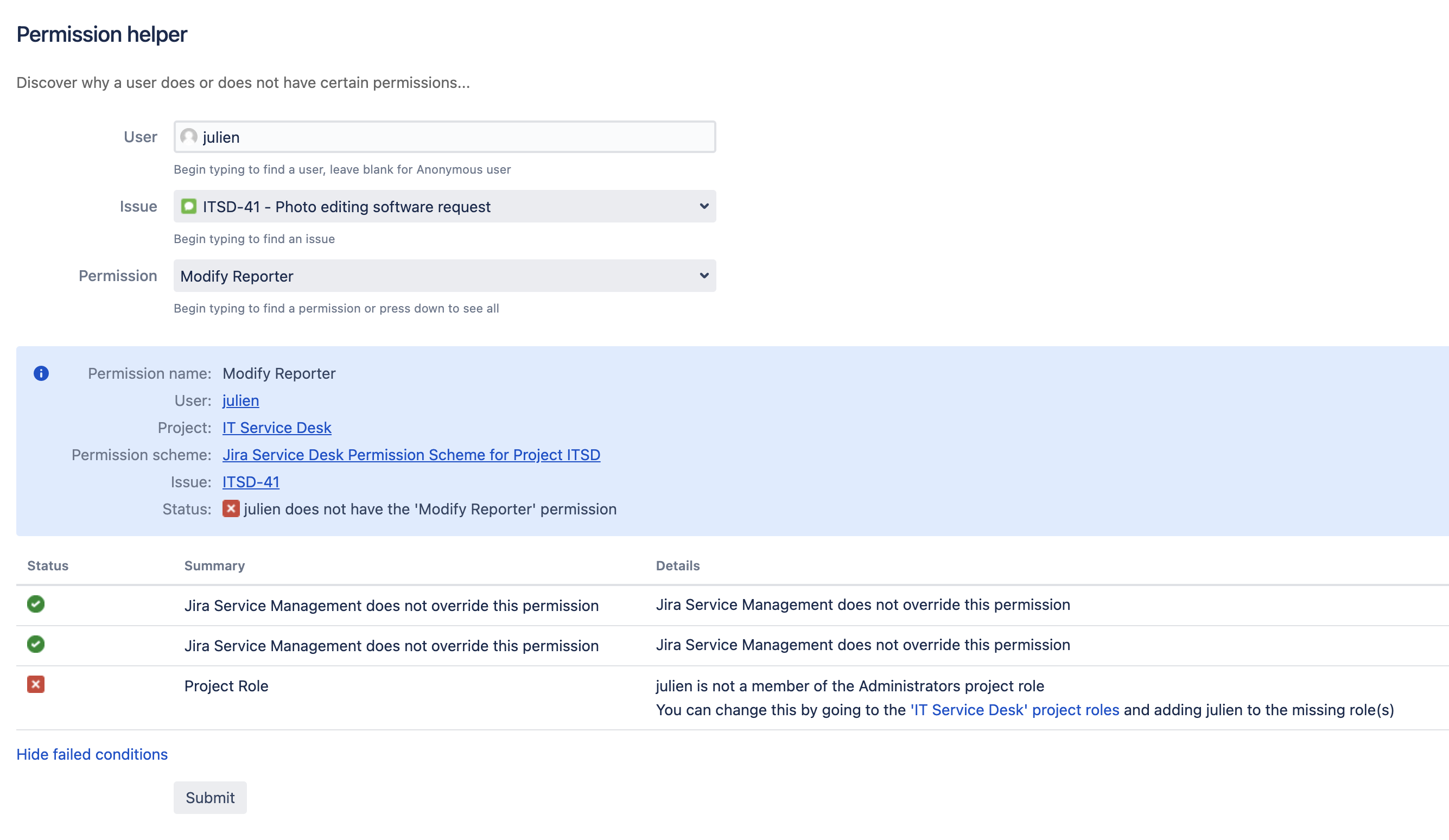Click the green issue type icon for ITSD-41
Viewport: 1449px width, 840px height.
click(x=189, y=206)
